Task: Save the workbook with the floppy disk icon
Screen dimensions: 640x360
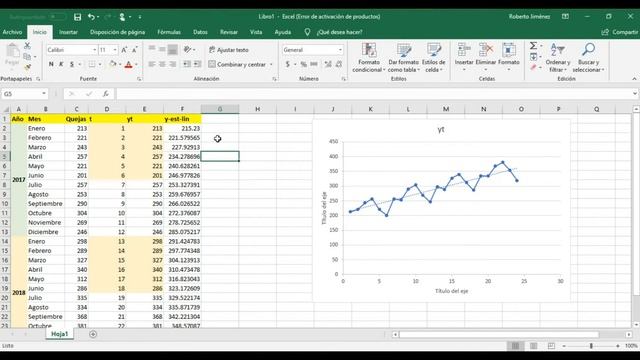Action: click(x=77, y=17)
